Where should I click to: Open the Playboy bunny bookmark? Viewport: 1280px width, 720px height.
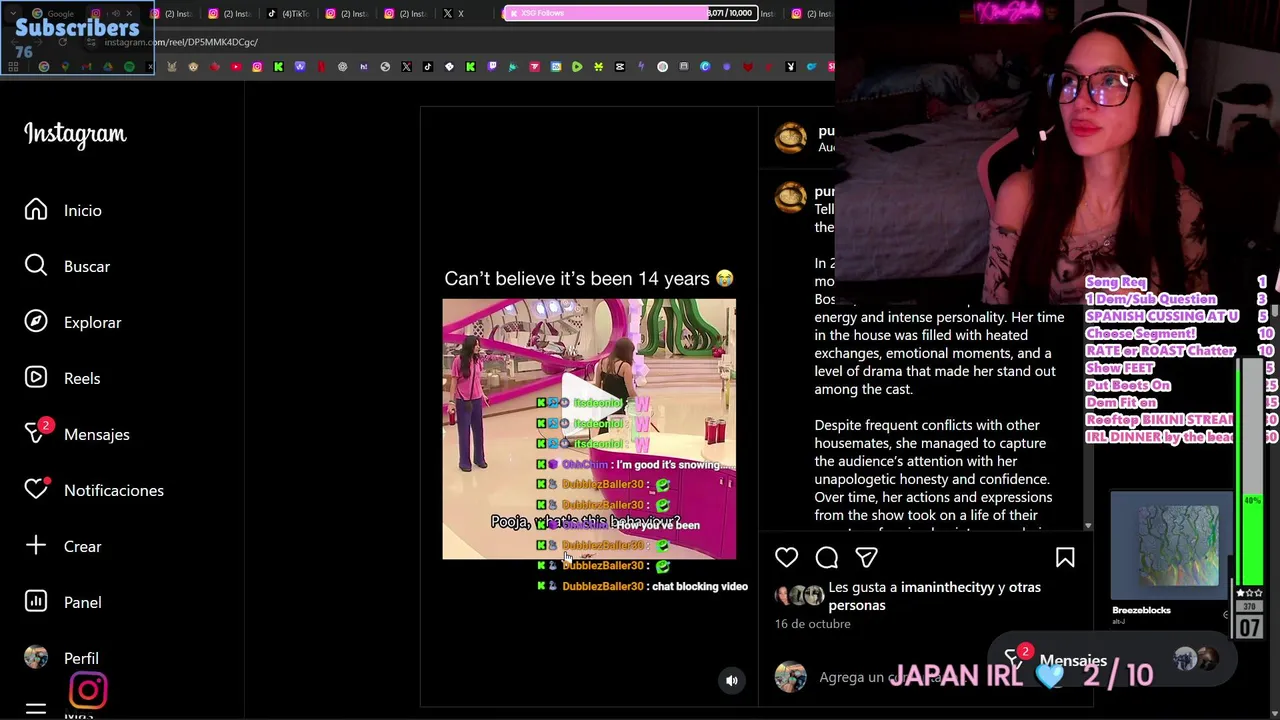pyautogui.click(x=791, y=67)
